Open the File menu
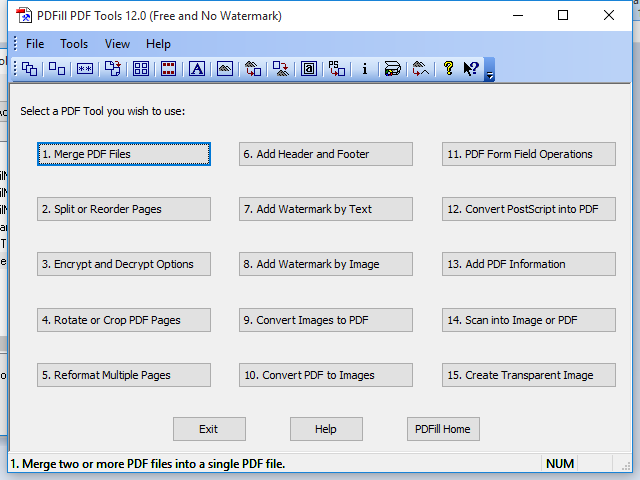 (35, 44)
